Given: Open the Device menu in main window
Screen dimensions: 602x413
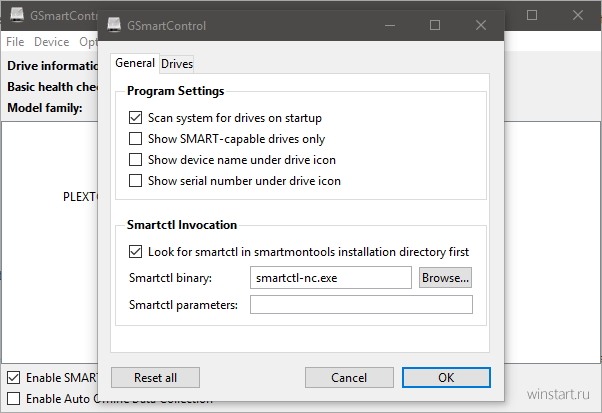Looking at the screenshot, I should tap(51, 41).
